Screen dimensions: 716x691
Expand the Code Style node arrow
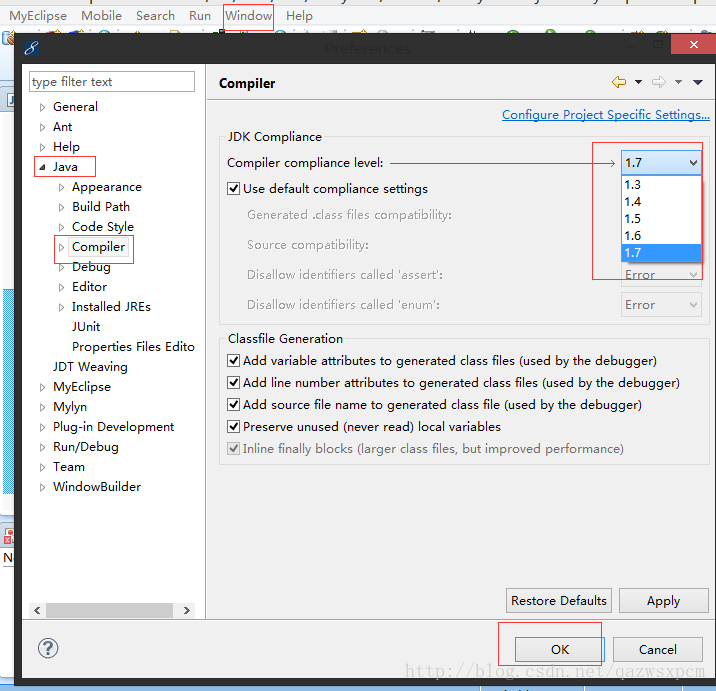pos(61,227)
